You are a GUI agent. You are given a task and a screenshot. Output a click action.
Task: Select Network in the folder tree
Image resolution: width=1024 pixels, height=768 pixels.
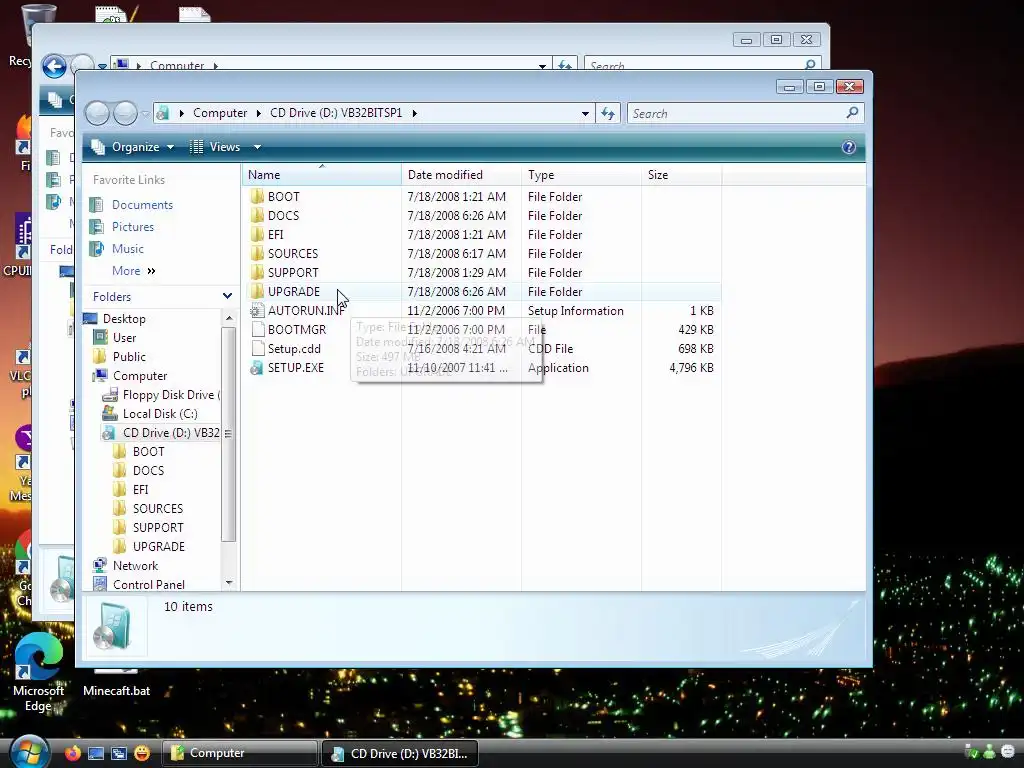coord(135,566)
